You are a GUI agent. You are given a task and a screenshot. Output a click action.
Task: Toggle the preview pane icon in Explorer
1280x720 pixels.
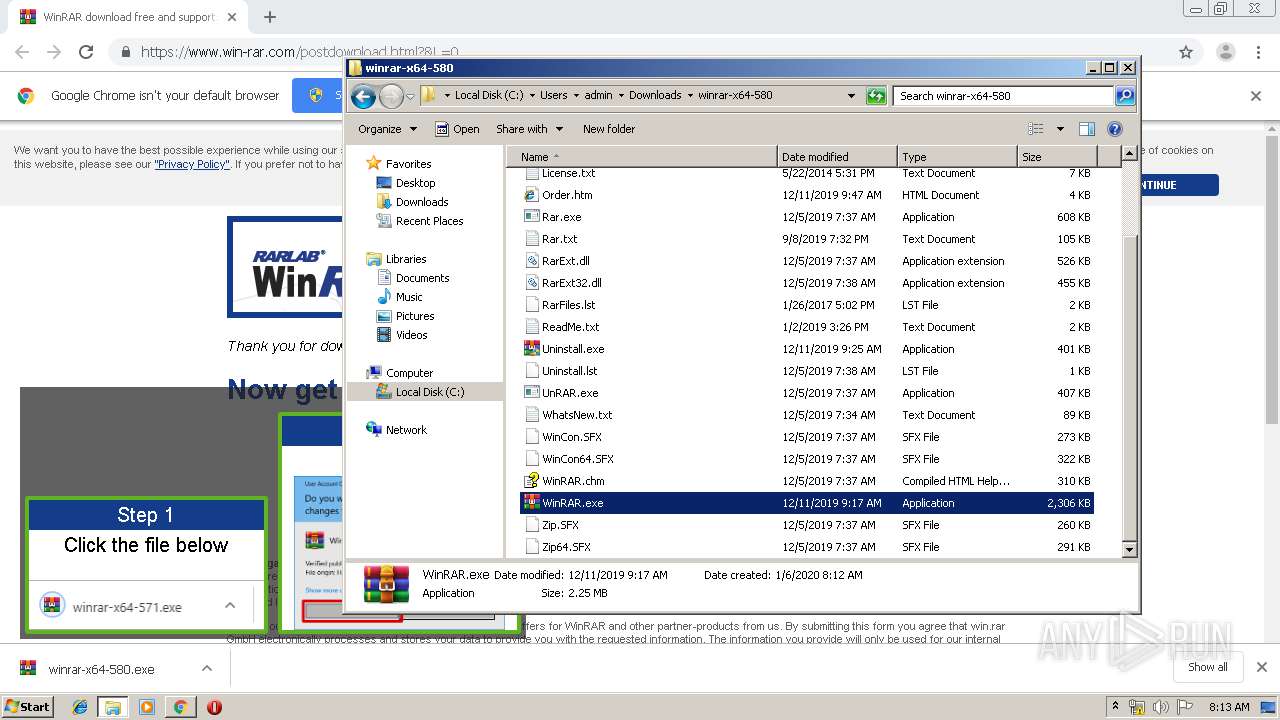pyautogui.click(x=1087, y=129)
